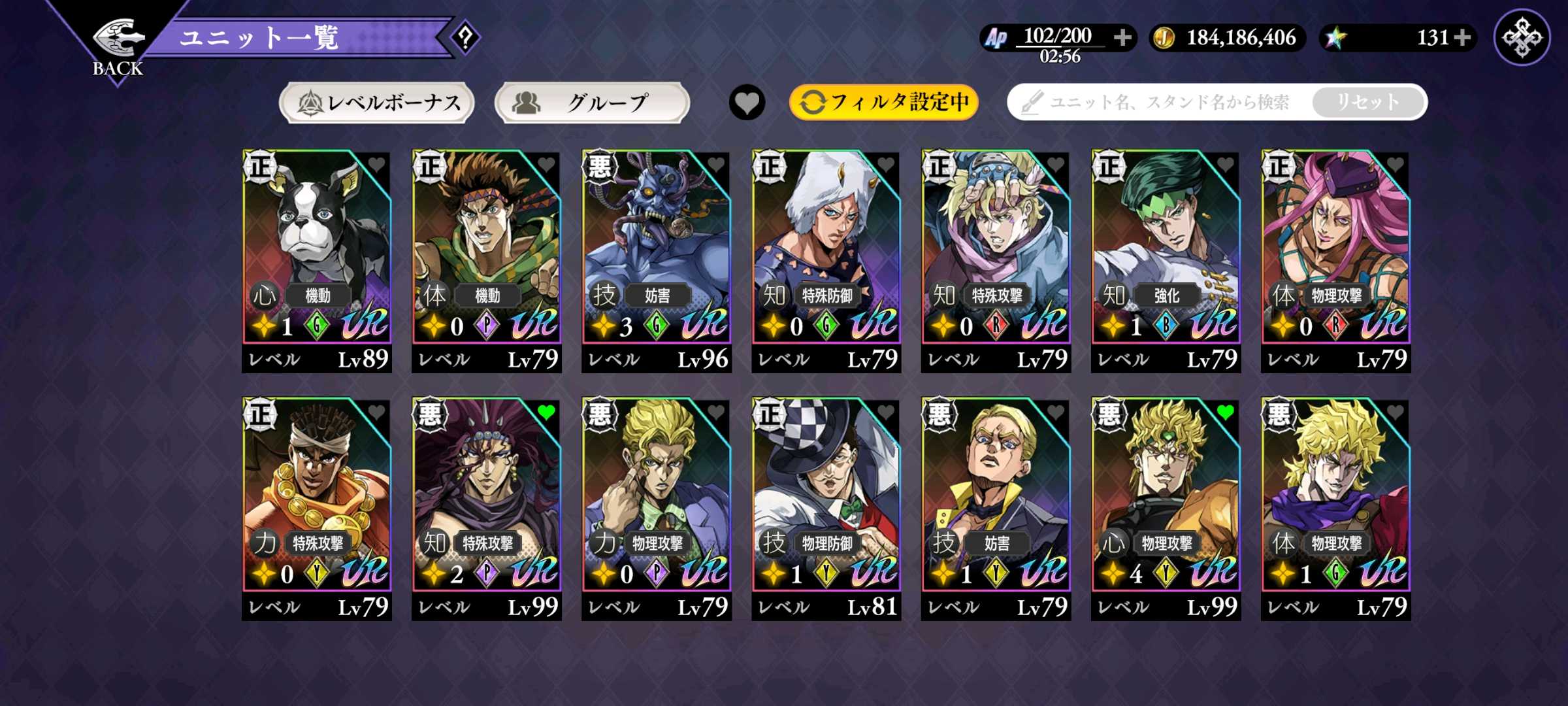Screen dimensions: 1568x706
Task: Go back using the BACK arrow icon
Action: pos(118,39)
